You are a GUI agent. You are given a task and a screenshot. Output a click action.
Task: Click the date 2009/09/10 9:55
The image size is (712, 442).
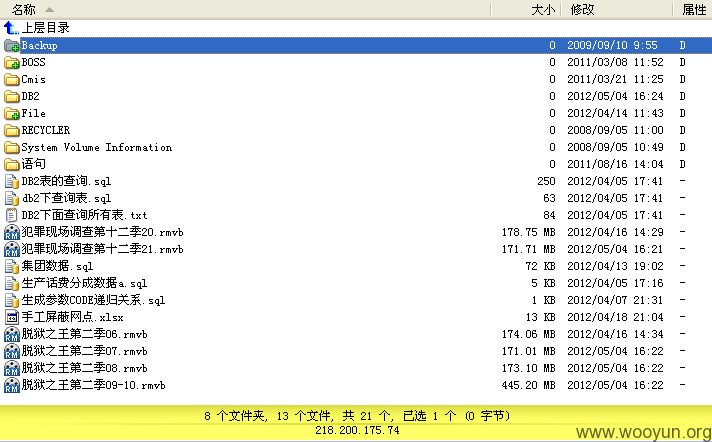pyautogui.click(x=612, y=45)
